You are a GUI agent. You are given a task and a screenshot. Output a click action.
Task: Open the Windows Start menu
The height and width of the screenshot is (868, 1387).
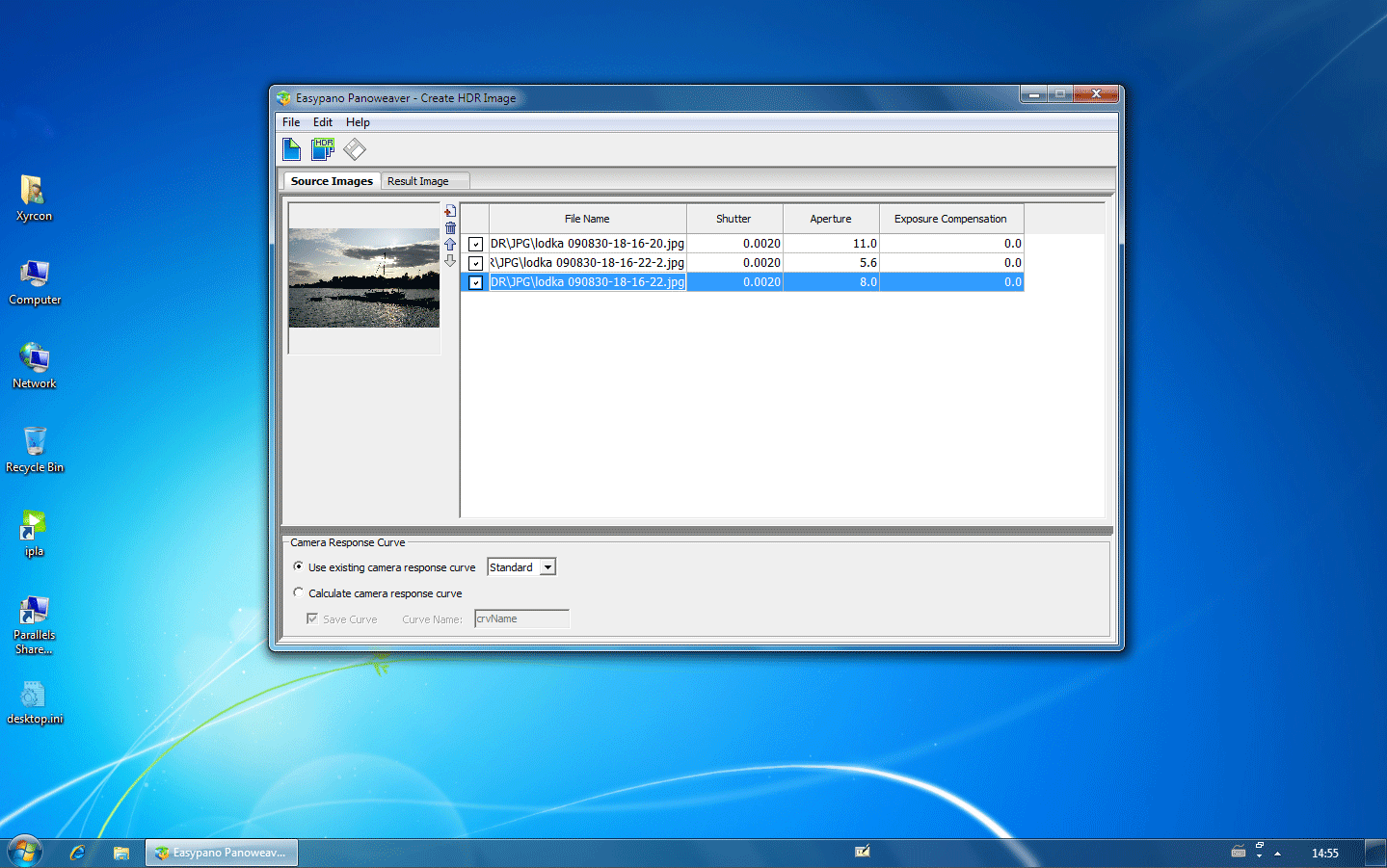pos(25,852)
